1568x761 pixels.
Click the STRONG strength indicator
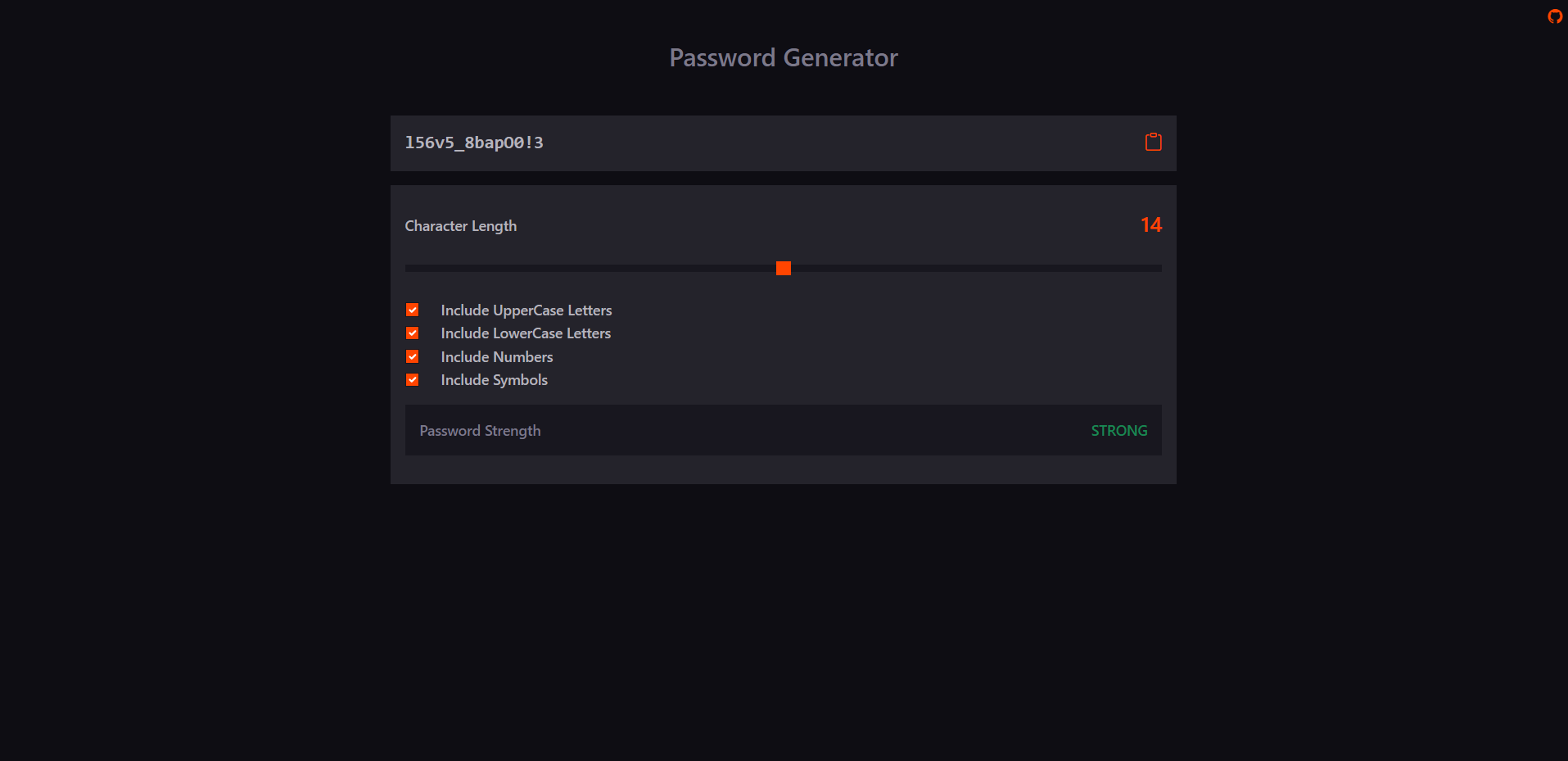click(1118, 430)
